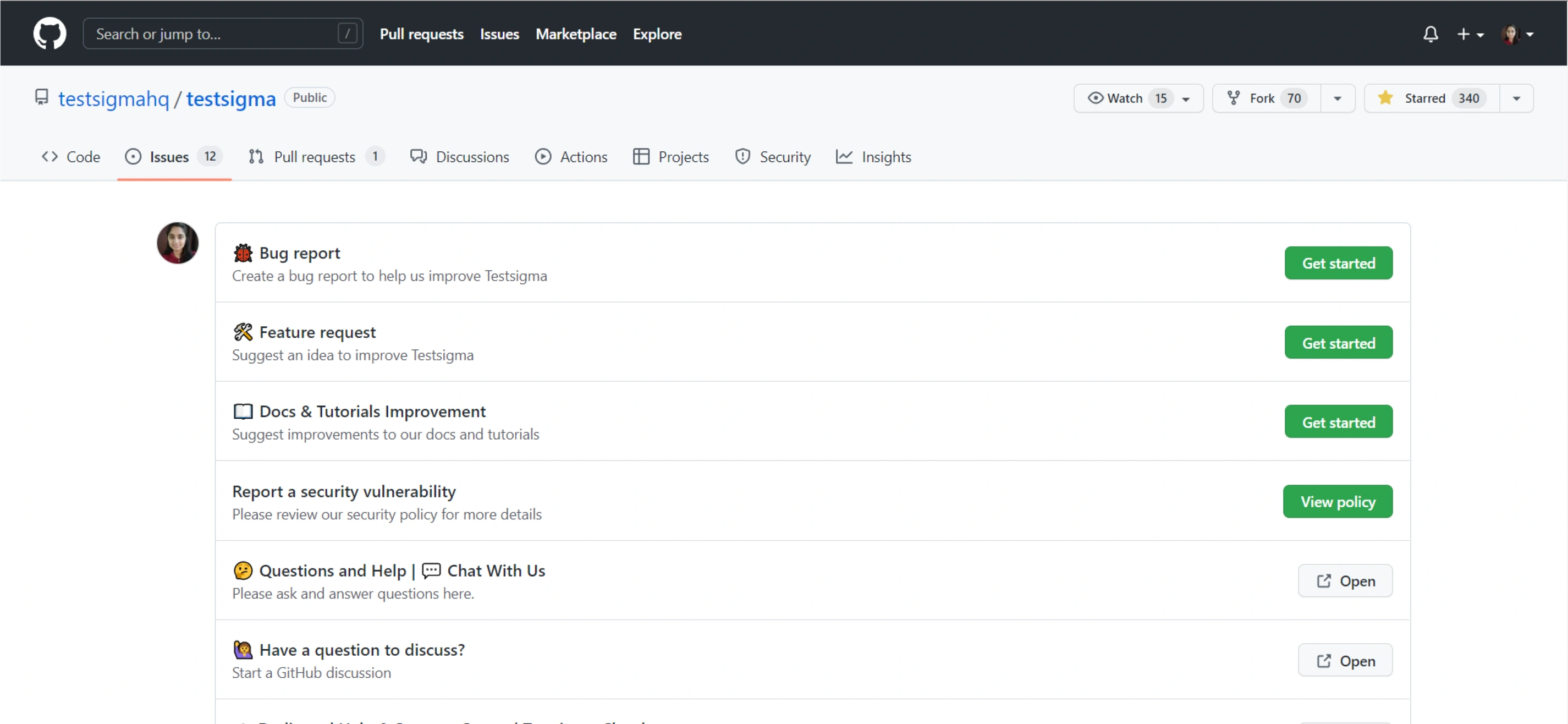
Task: Expand the star lists dropdown arrow
Action: click(1516, 98)
